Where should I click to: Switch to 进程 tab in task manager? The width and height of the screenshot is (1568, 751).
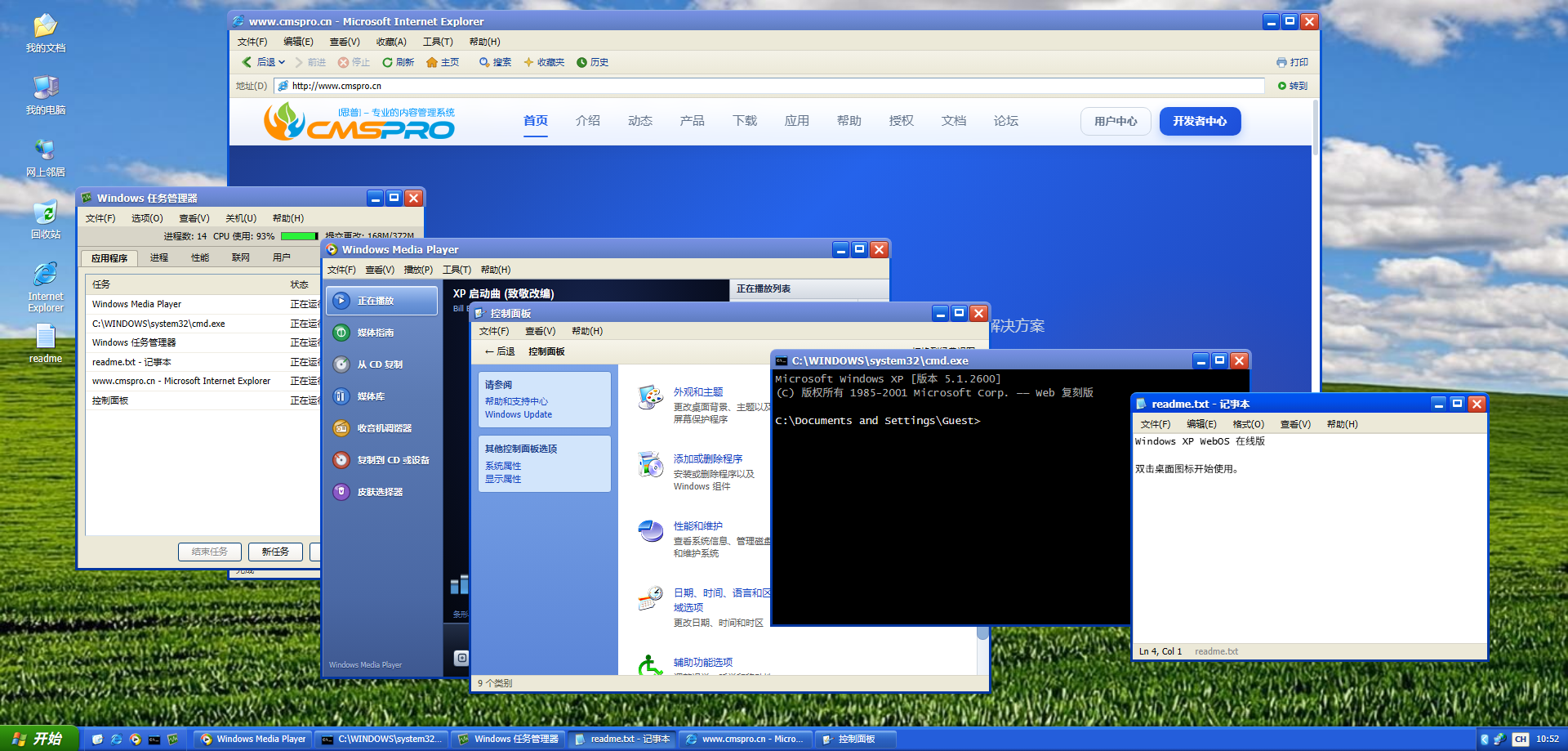coord(159,257)
